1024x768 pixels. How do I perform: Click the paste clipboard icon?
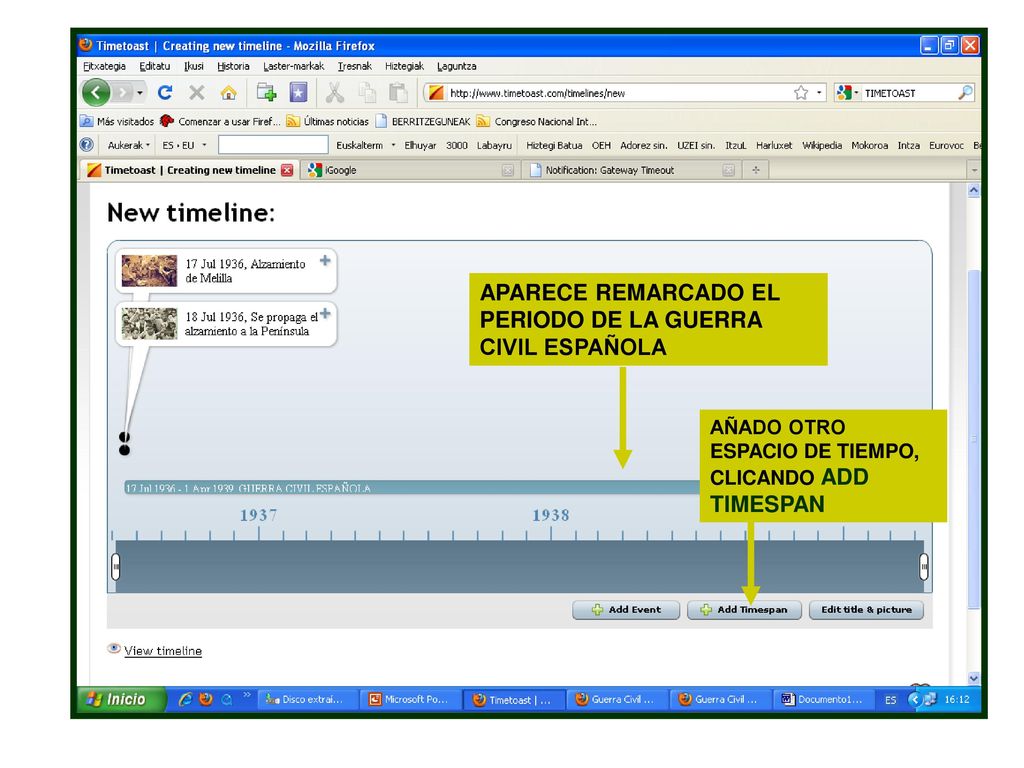[x=398, y=93]
